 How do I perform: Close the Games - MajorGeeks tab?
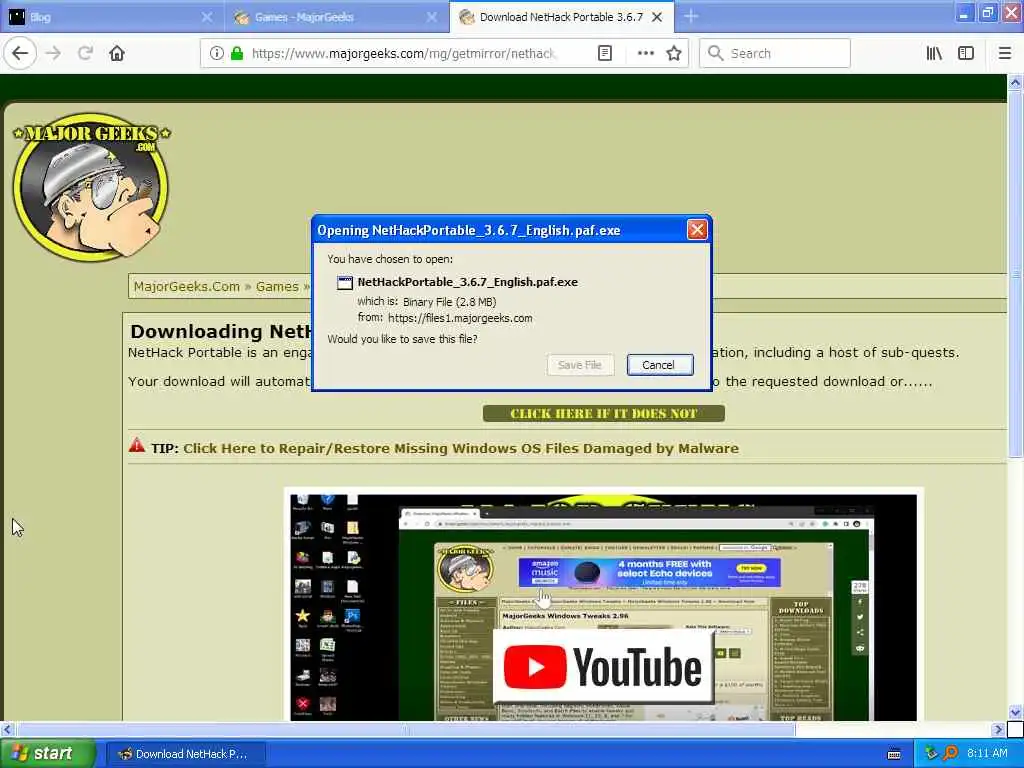432,17
